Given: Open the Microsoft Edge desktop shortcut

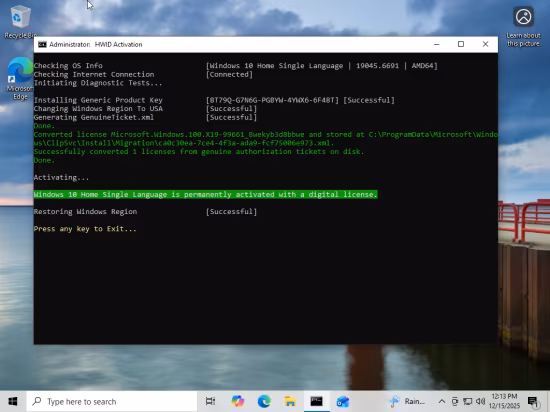Looking at the screenshot, I should point(20,79).
